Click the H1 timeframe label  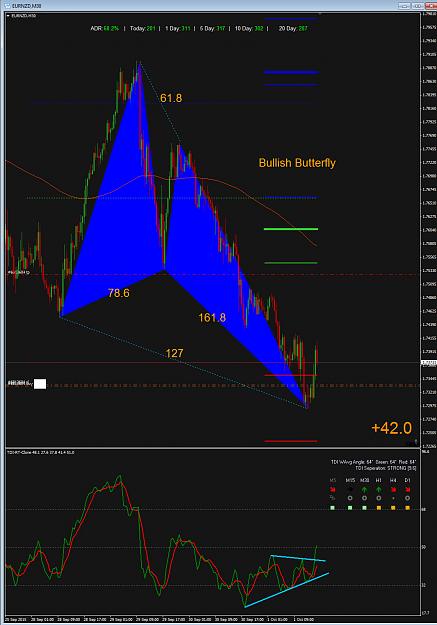[x=378, y=480]
